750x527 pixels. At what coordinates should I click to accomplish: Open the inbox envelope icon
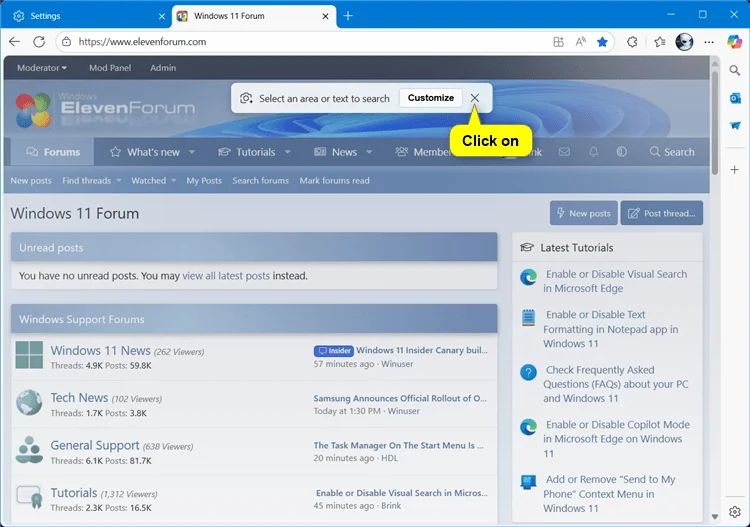[564, 152]
